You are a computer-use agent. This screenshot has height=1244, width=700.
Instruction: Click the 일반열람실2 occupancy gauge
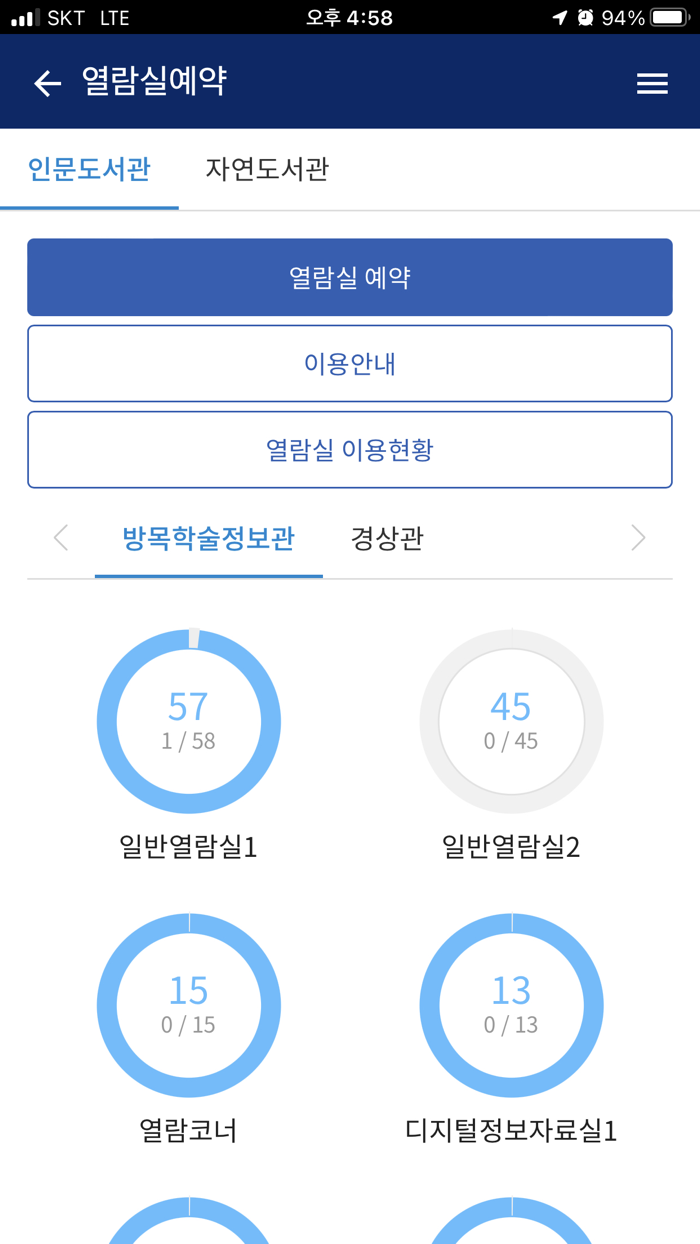pos(511,722)
